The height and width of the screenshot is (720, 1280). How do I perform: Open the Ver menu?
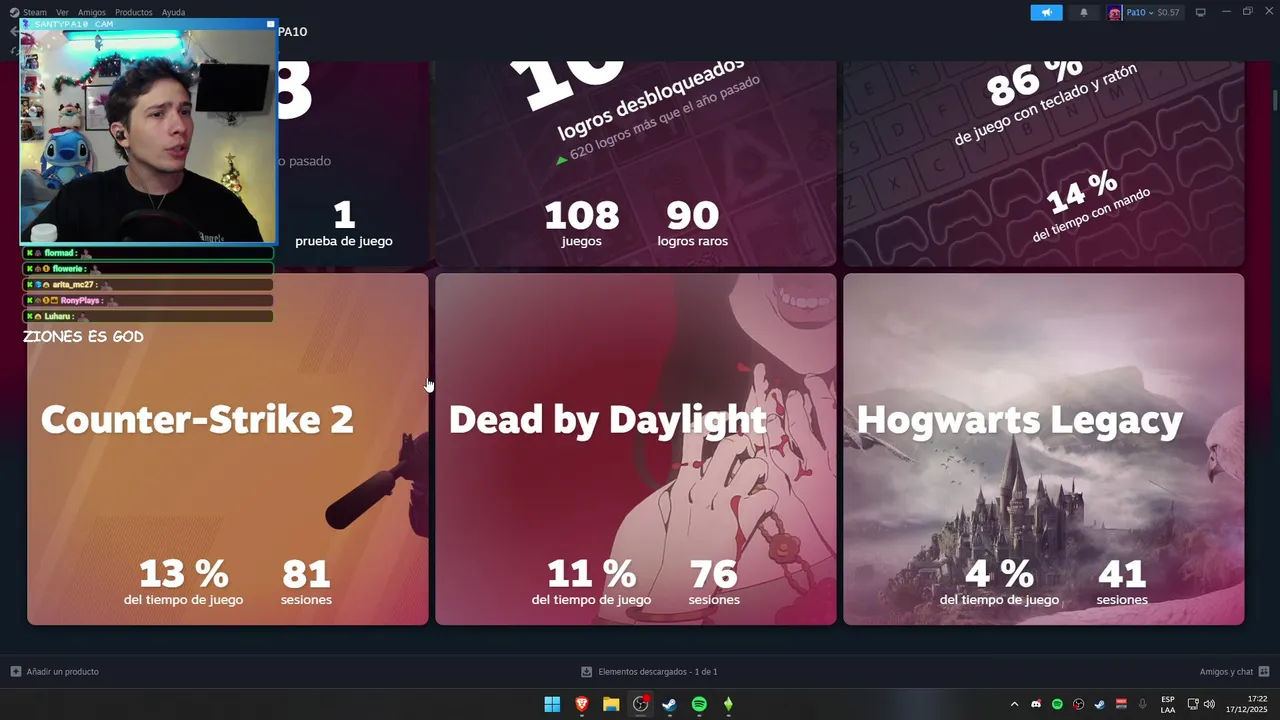[62, 12]
